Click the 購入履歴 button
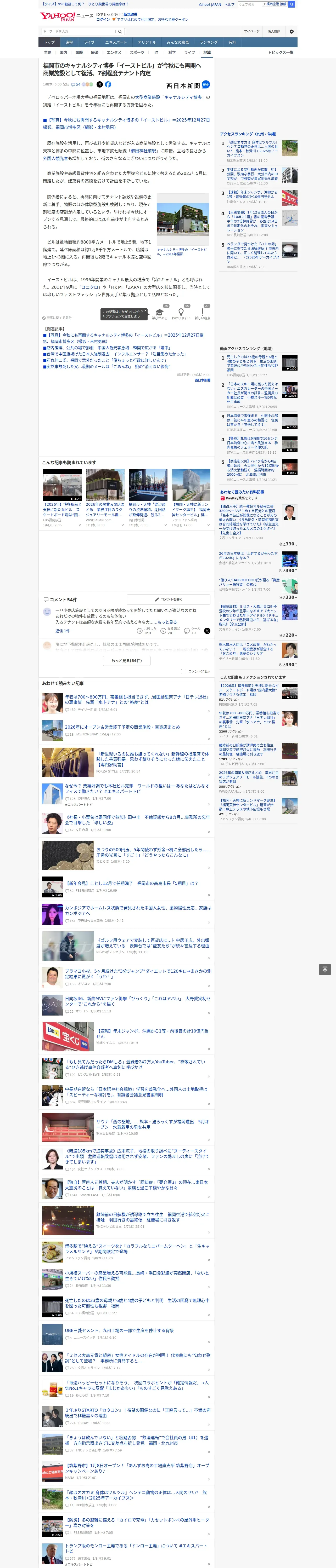Screen dimensions: 336x1568 coord(273,32)
